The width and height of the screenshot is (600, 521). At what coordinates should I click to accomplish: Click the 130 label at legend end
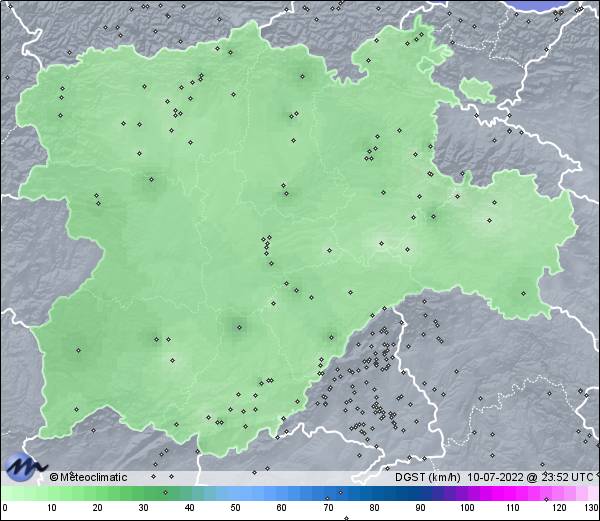[590, 509]
